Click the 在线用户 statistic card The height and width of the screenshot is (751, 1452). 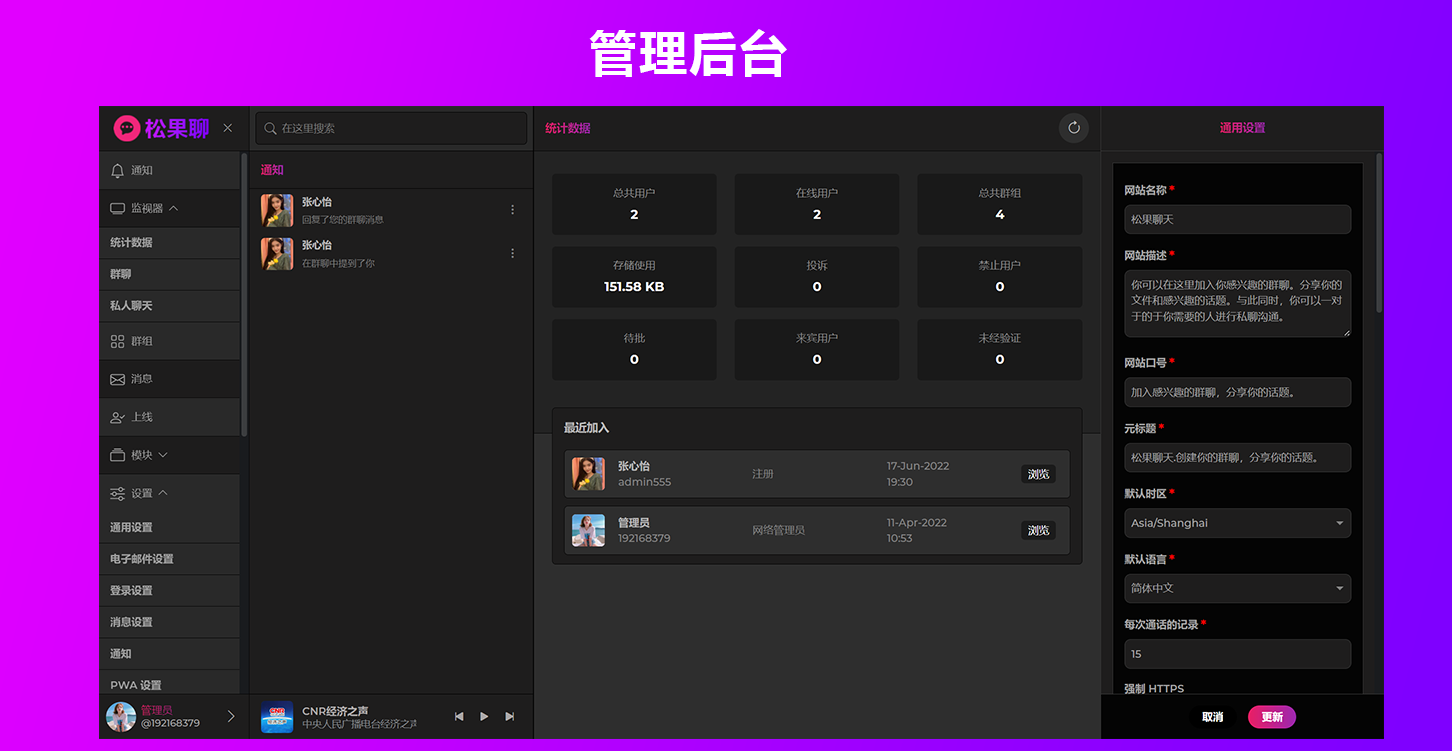click(x=817, y=204)
